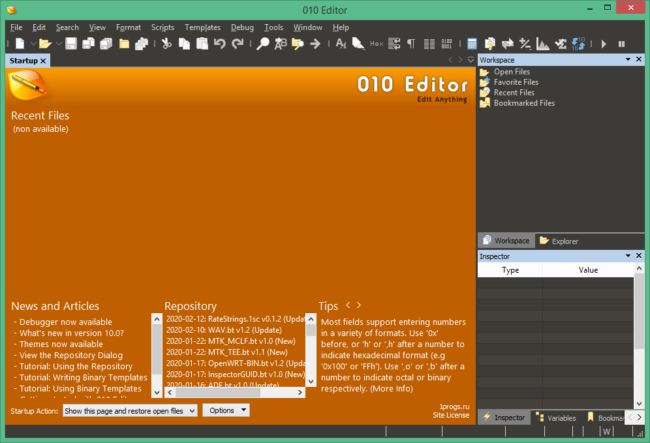
Task: Open the Workspace panel dropdown arrow
Action: 628,60
